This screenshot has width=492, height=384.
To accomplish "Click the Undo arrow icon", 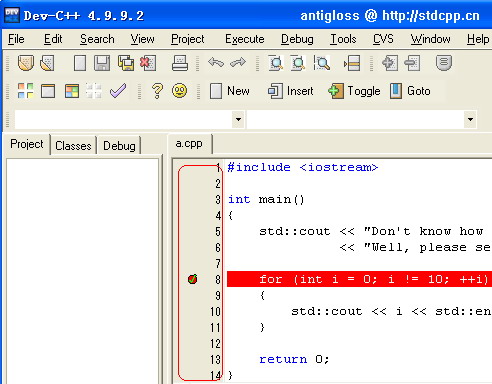I will tap(216, 62).
